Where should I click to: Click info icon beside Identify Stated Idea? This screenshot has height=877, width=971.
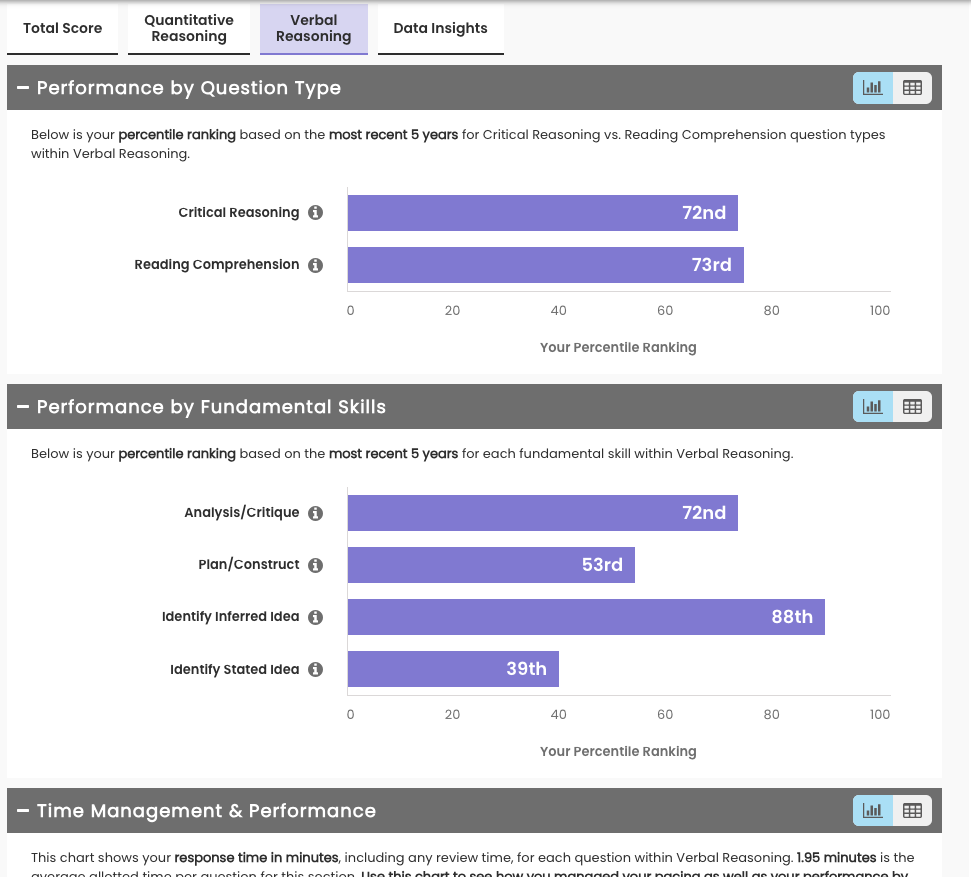tap(316, 669)
